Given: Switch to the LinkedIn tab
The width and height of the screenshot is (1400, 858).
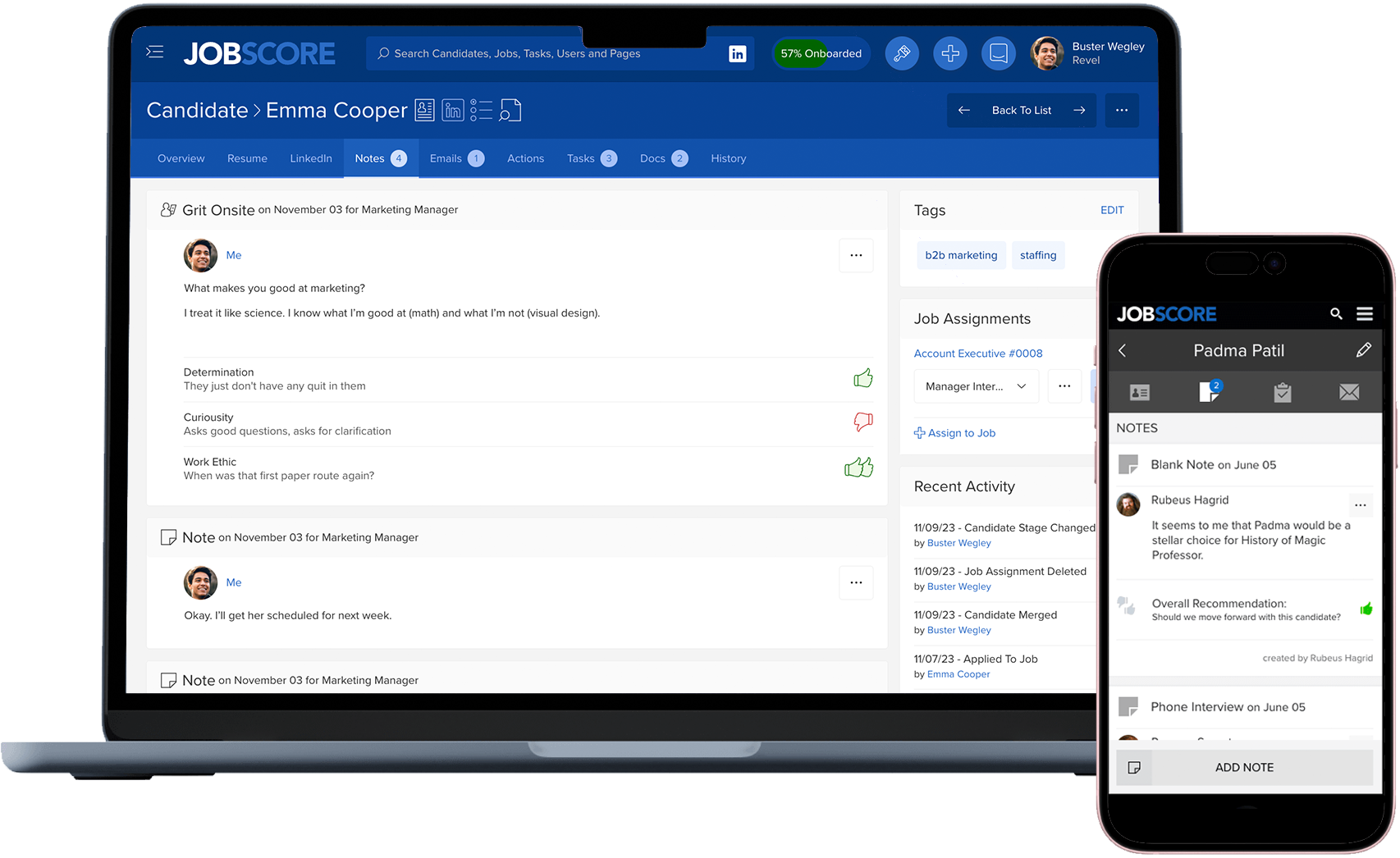Looking at the screenshot, I should 311,158.
